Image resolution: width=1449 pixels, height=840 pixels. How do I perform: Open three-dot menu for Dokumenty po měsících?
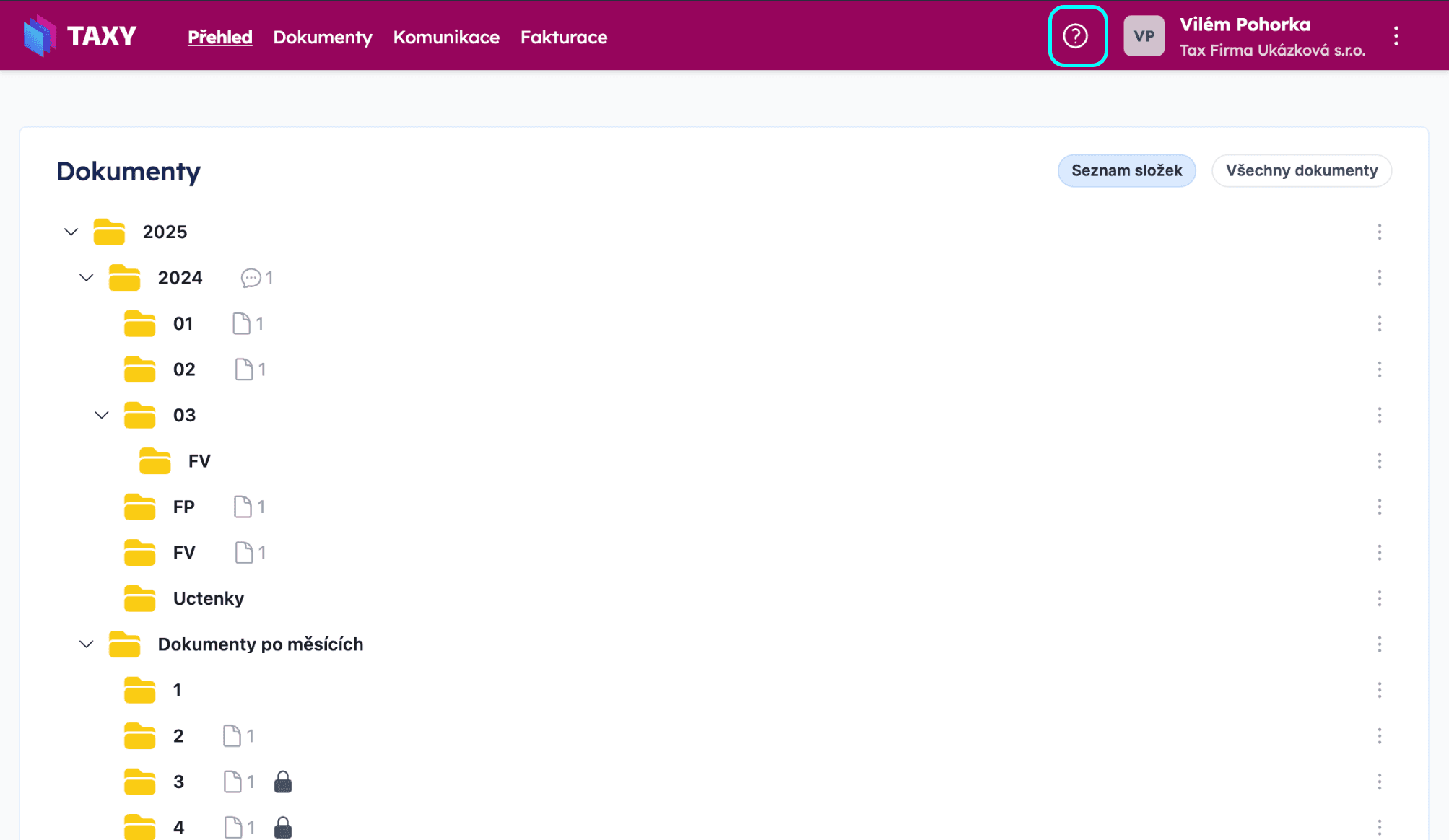tap(1379, 644)
